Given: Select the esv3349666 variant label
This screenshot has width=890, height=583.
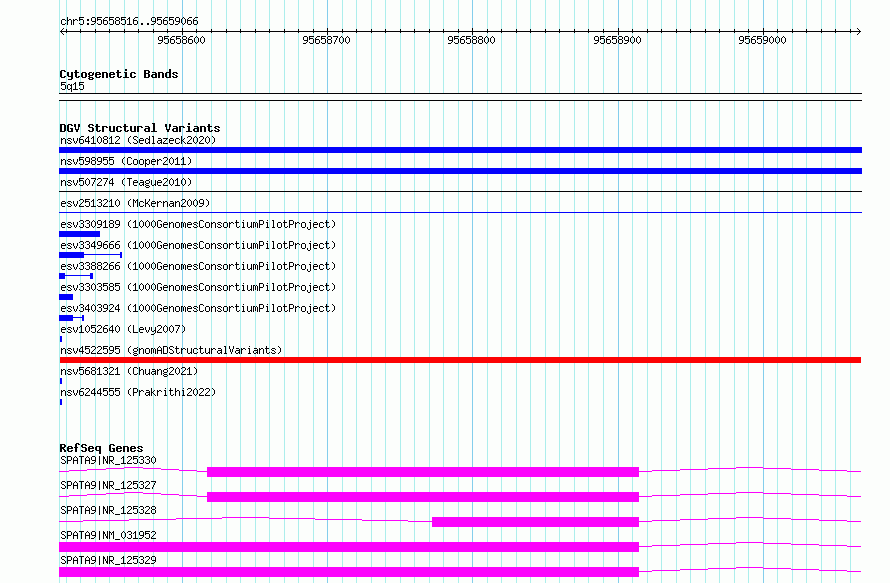Looking at the screenshot, I should (198, 245).
